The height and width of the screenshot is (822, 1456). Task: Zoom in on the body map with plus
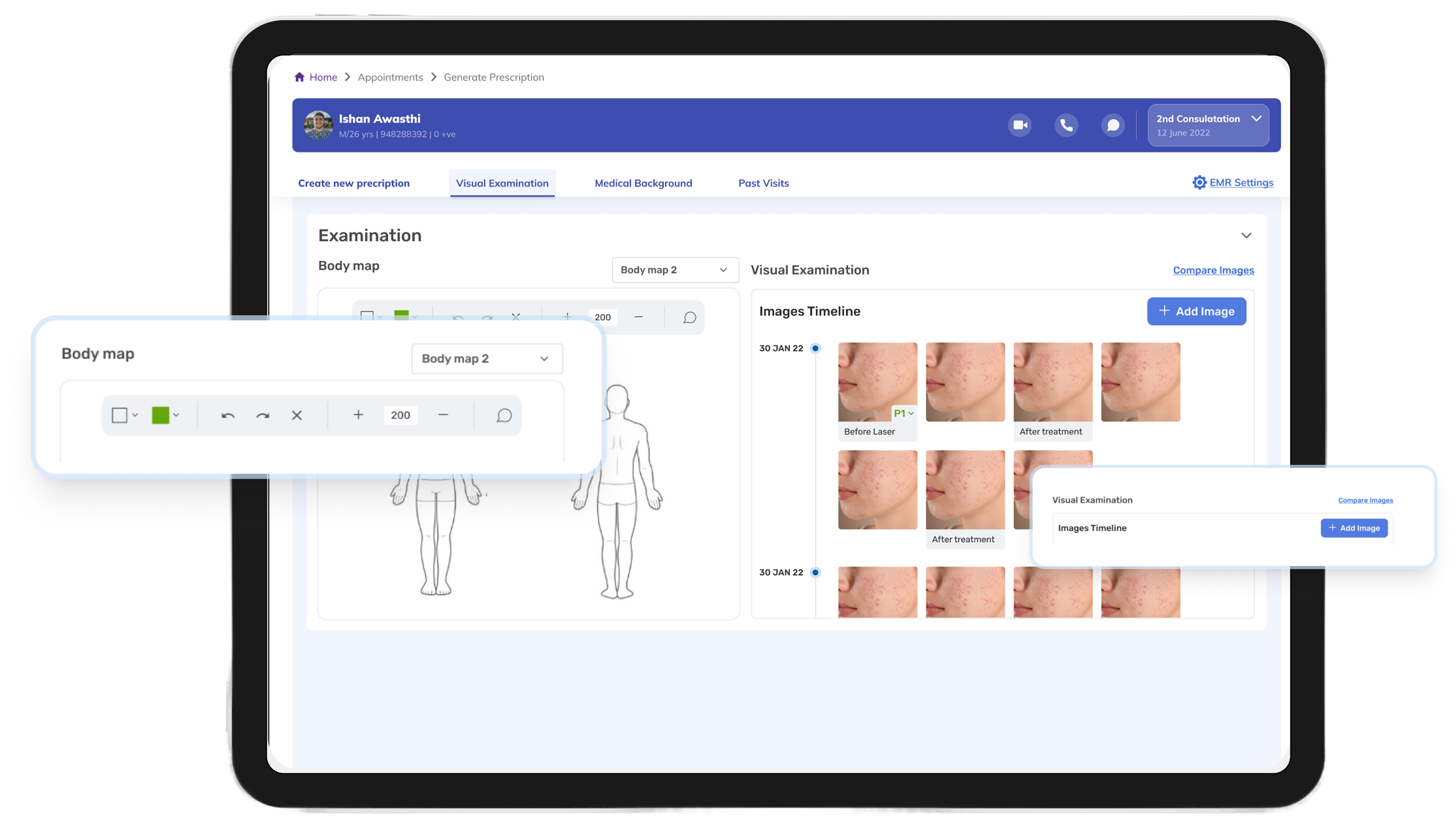point(358,414)
